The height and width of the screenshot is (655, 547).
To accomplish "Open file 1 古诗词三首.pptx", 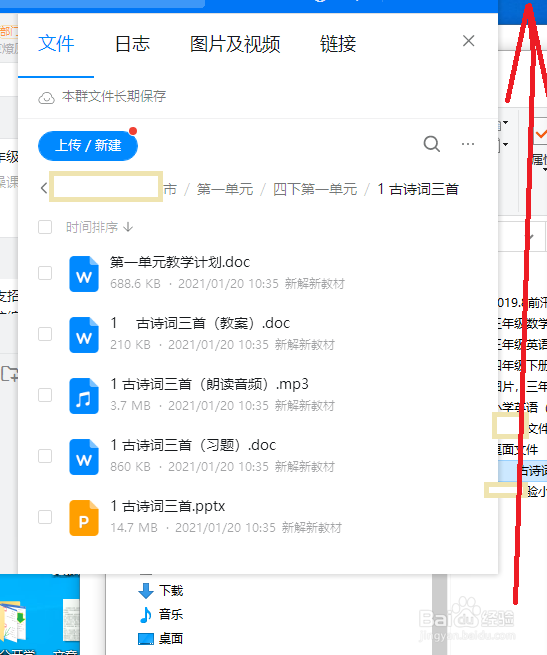I will coord(168,506).
